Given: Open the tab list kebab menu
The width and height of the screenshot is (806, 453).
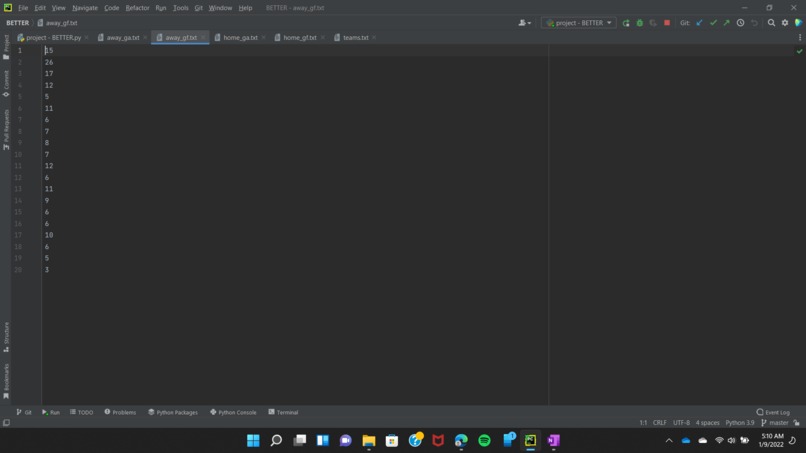Looking at the screenshot, I should click(x=800, y=38).
